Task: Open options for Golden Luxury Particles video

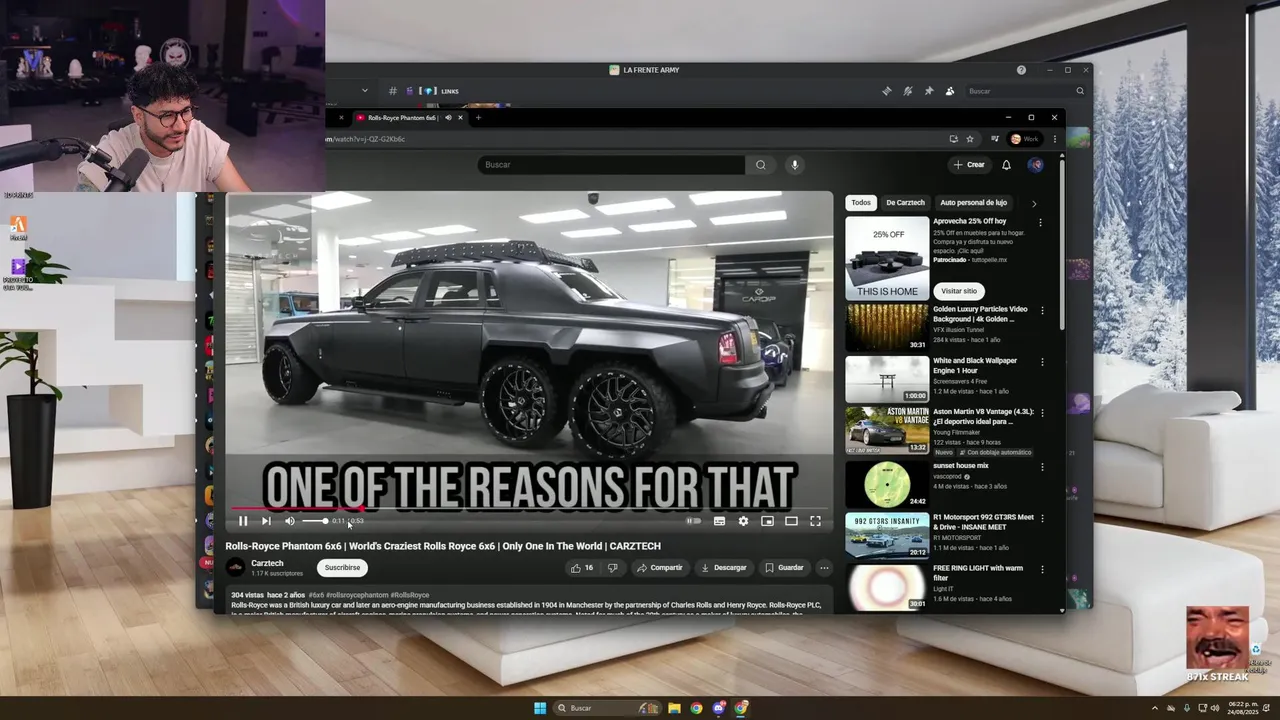Action: click(x=1041, y=311)
